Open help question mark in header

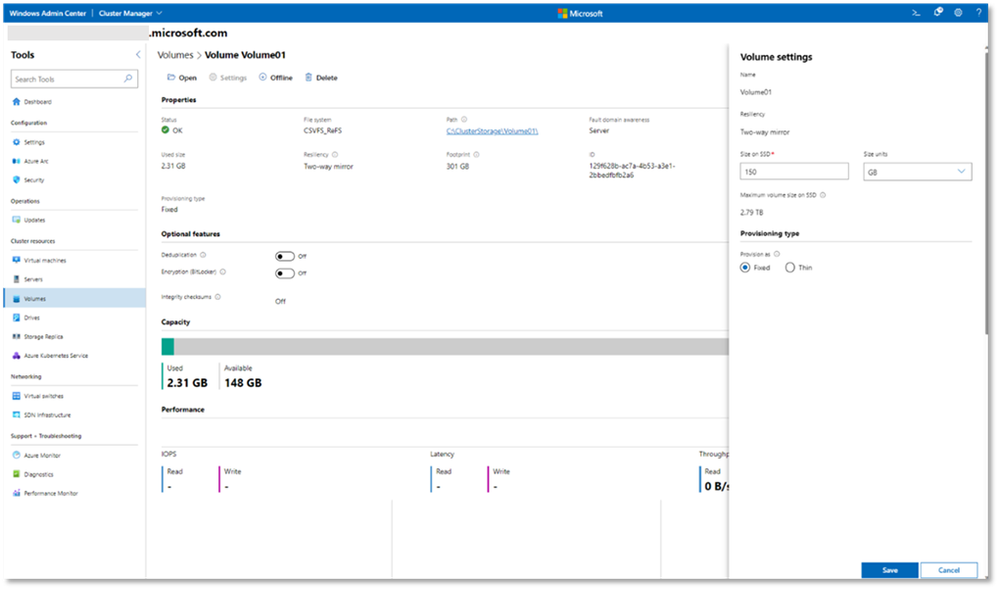979,13
